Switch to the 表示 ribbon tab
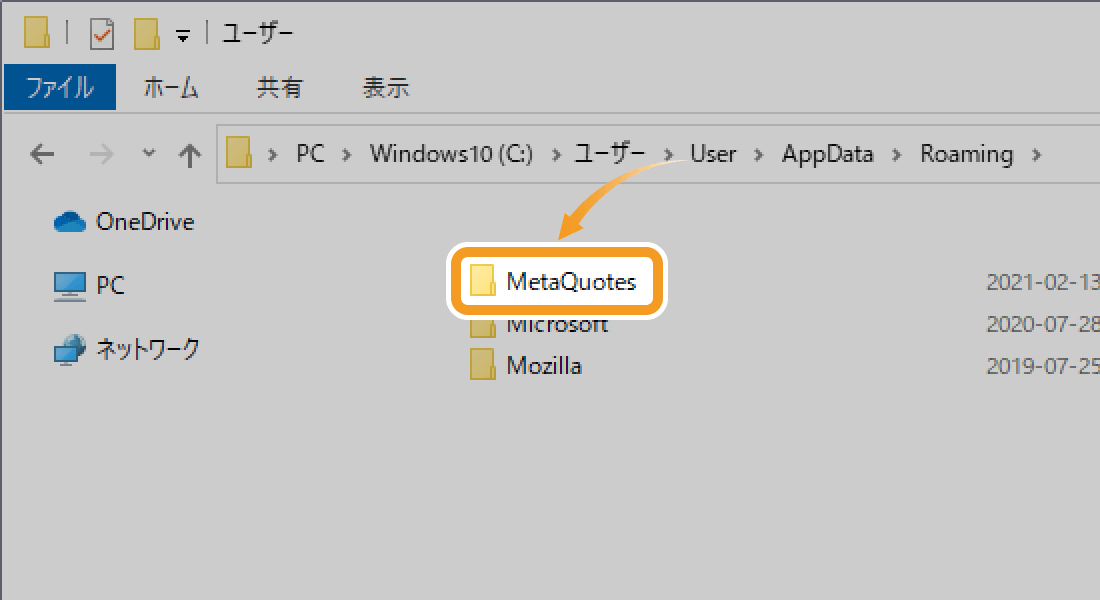 tap(385, 88)
